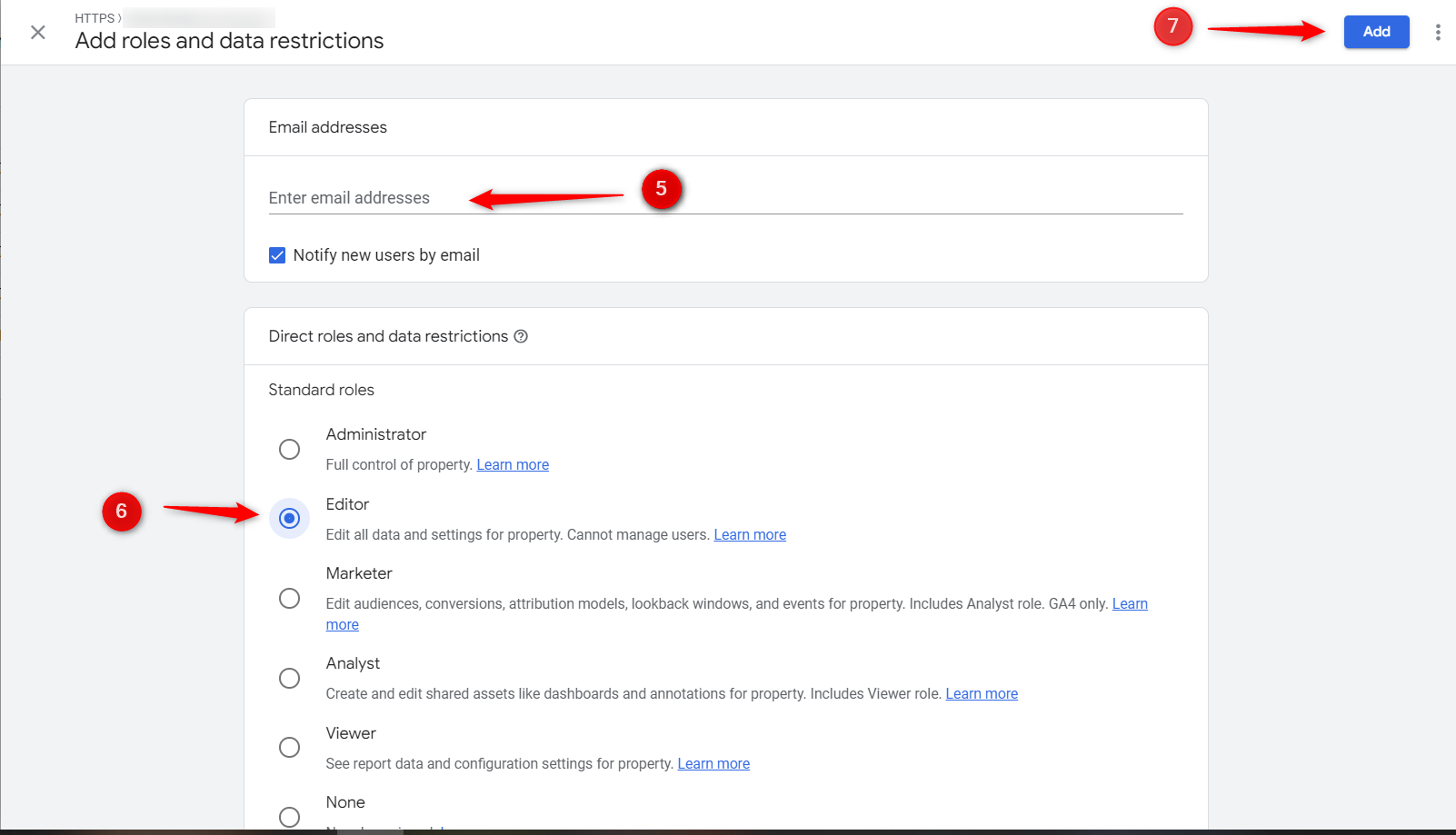
Task: Open Learn more link for Viewer
Action: point(713,764)
